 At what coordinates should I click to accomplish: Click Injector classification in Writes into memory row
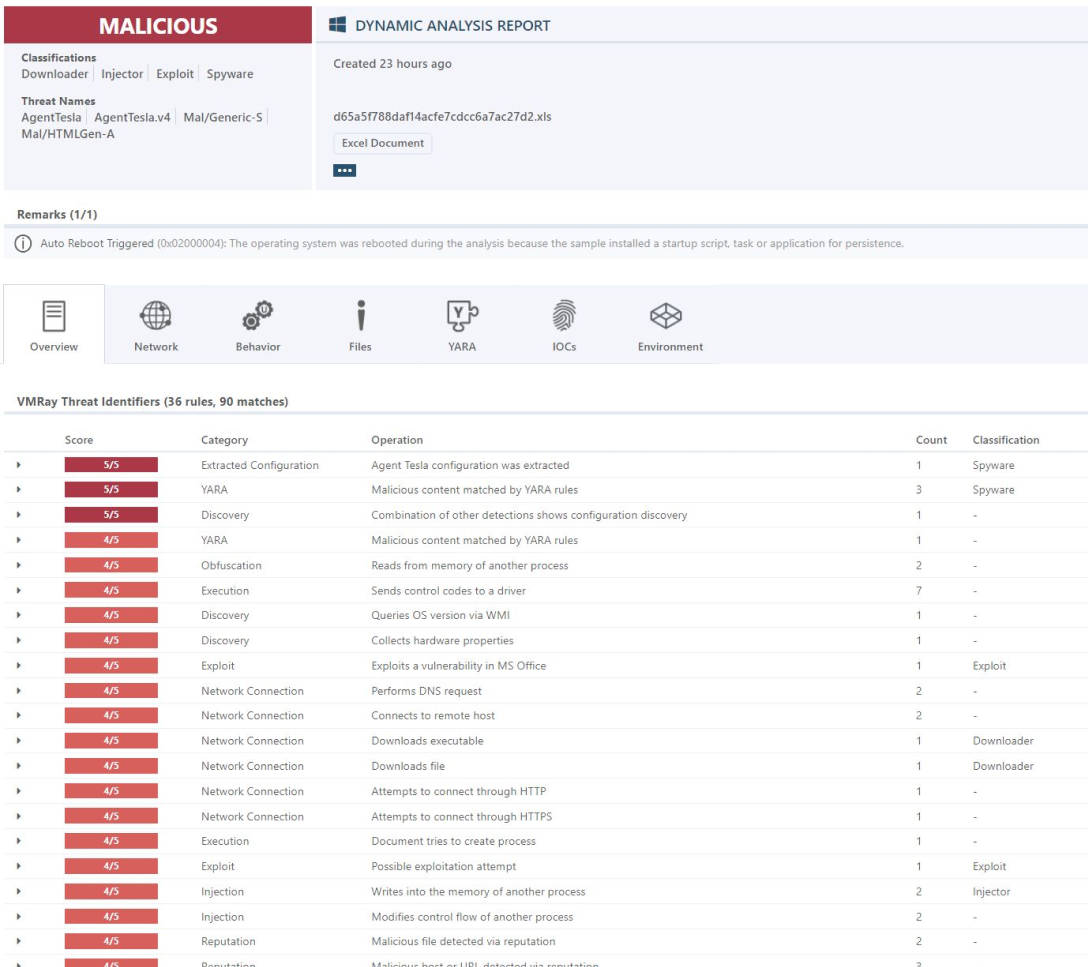[992, 891]
